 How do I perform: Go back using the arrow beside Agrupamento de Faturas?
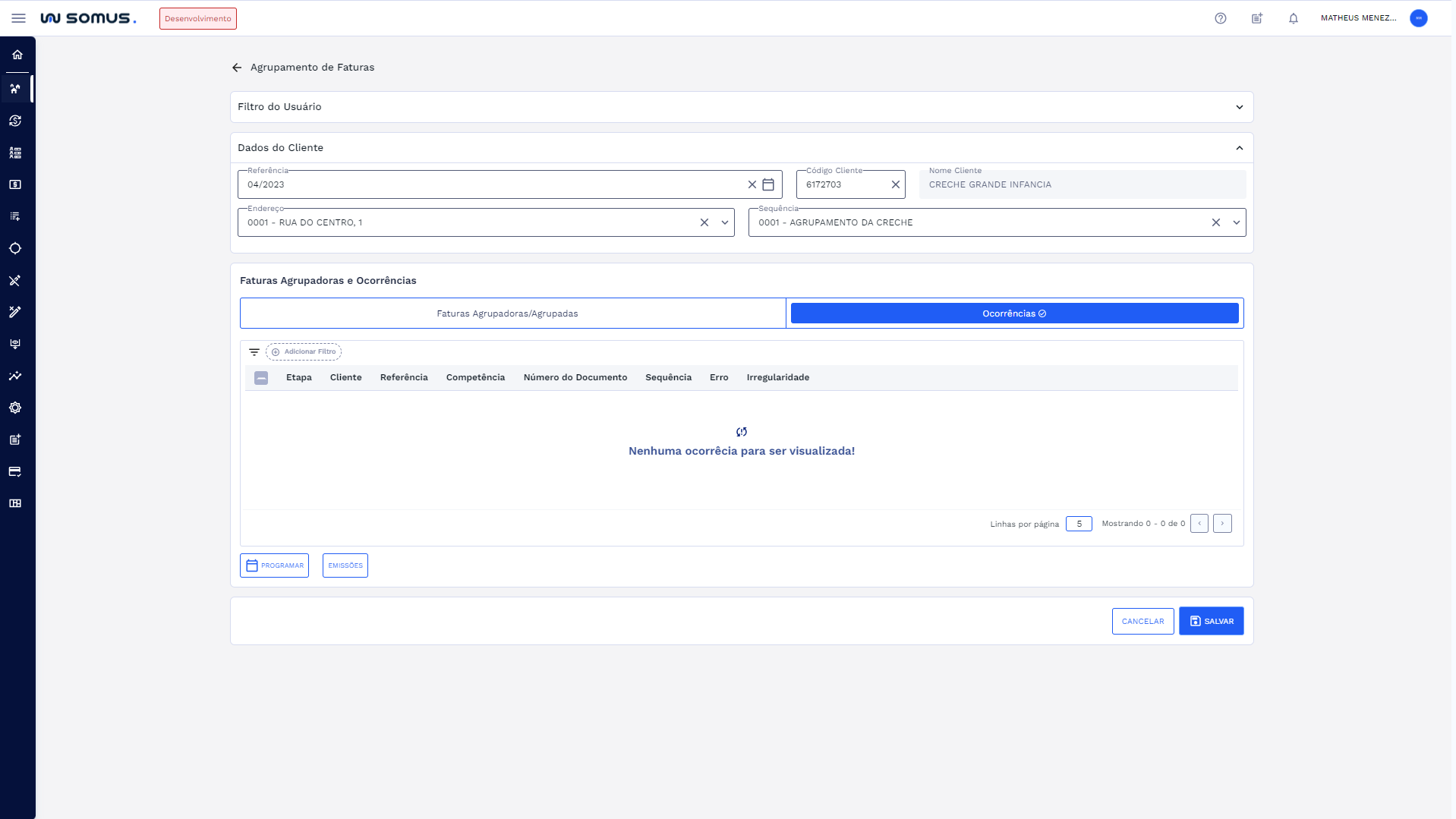point(237,68)
